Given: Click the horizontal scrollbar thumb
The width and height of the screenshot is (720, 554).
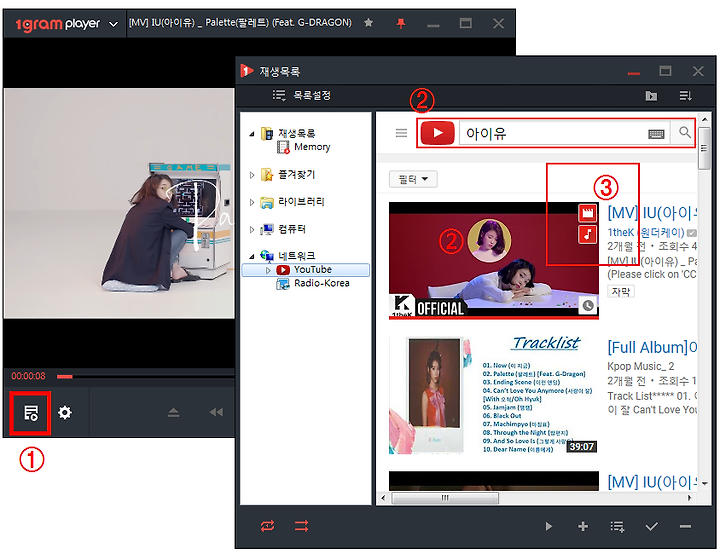Looking at the screenshot, I should click(445, 498).
